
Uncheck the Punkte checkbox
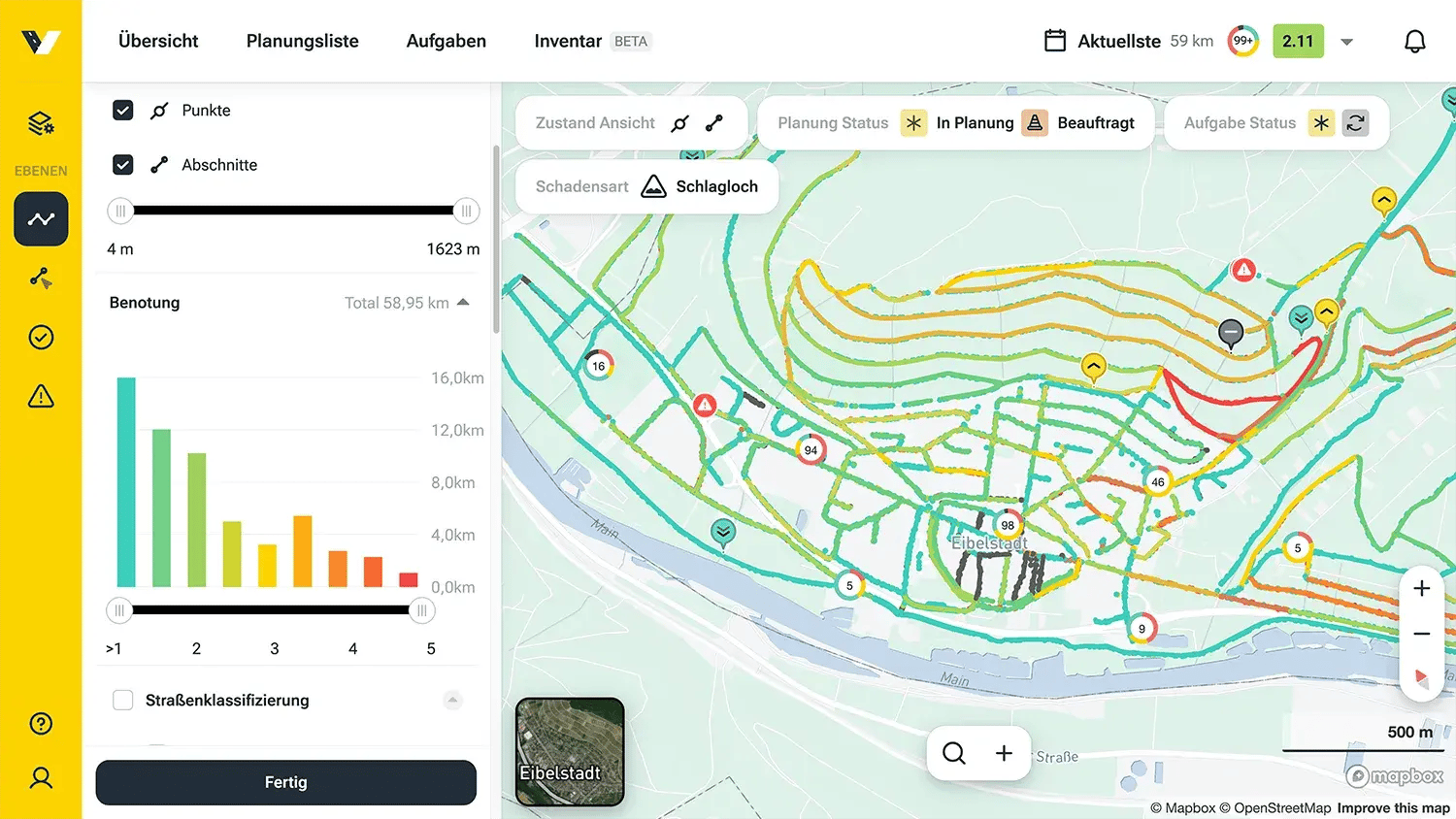(123, 111)
